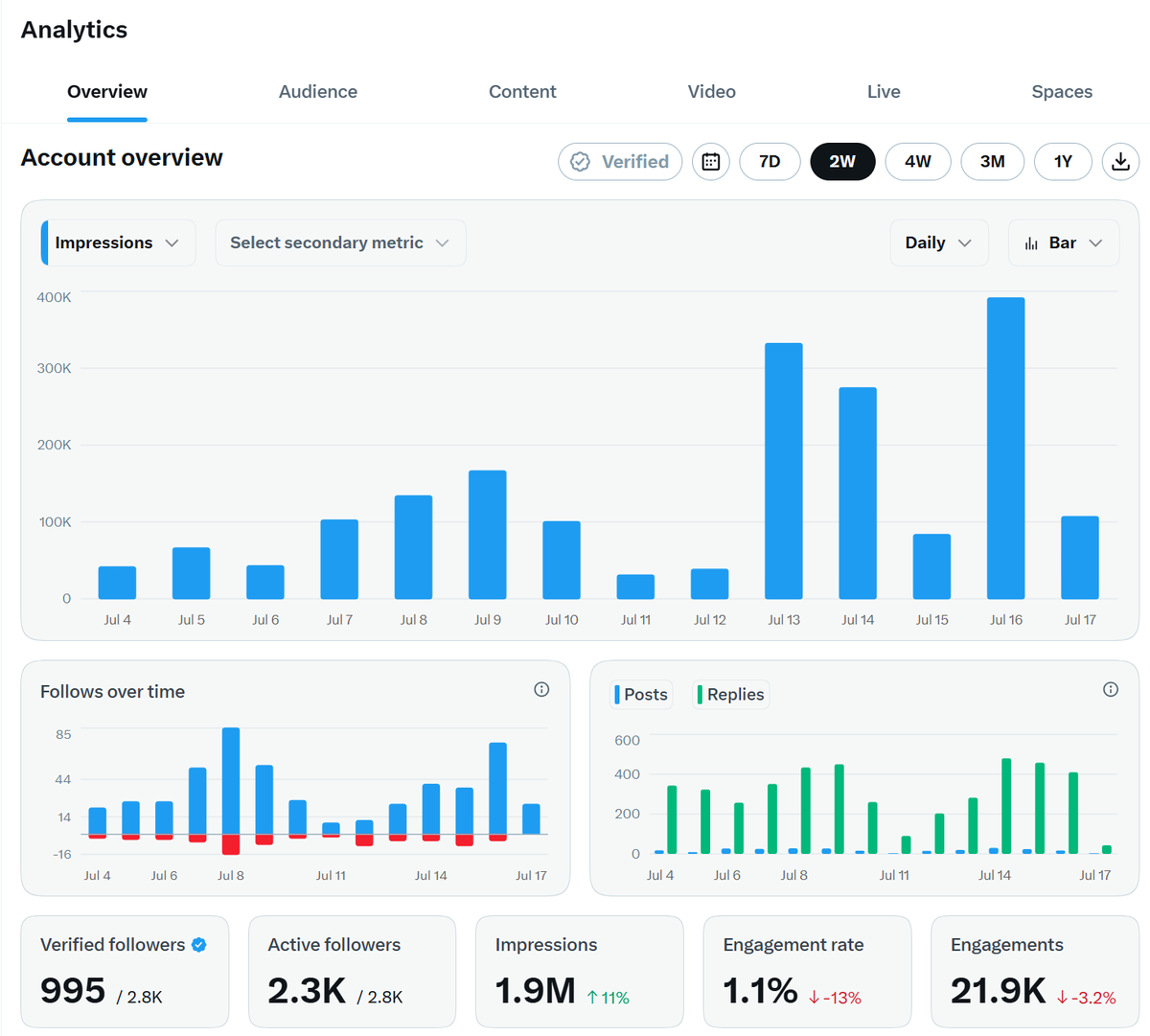Click the Follows over time title
1150x1036 pixels.
click(112, 692)
